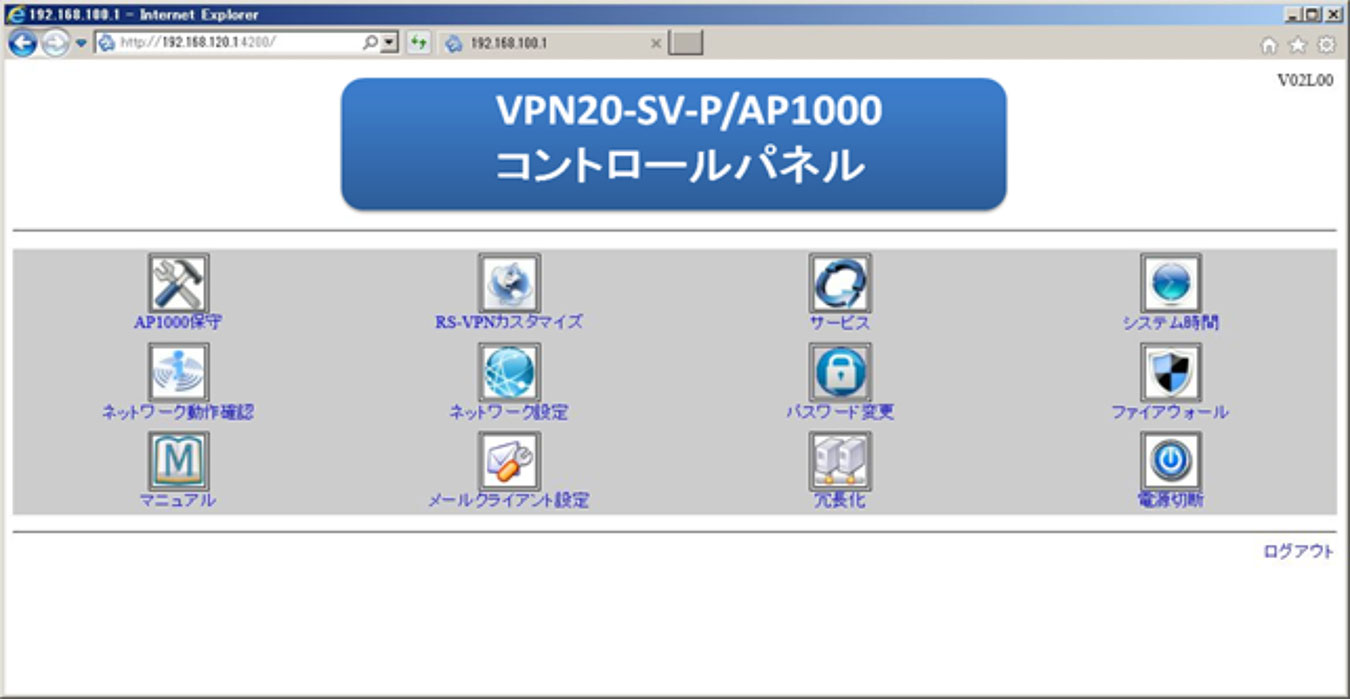1350x699 pixels.
Task: Open the ネットワーク設定 globe icon
Action: click(x=509, y=373)
